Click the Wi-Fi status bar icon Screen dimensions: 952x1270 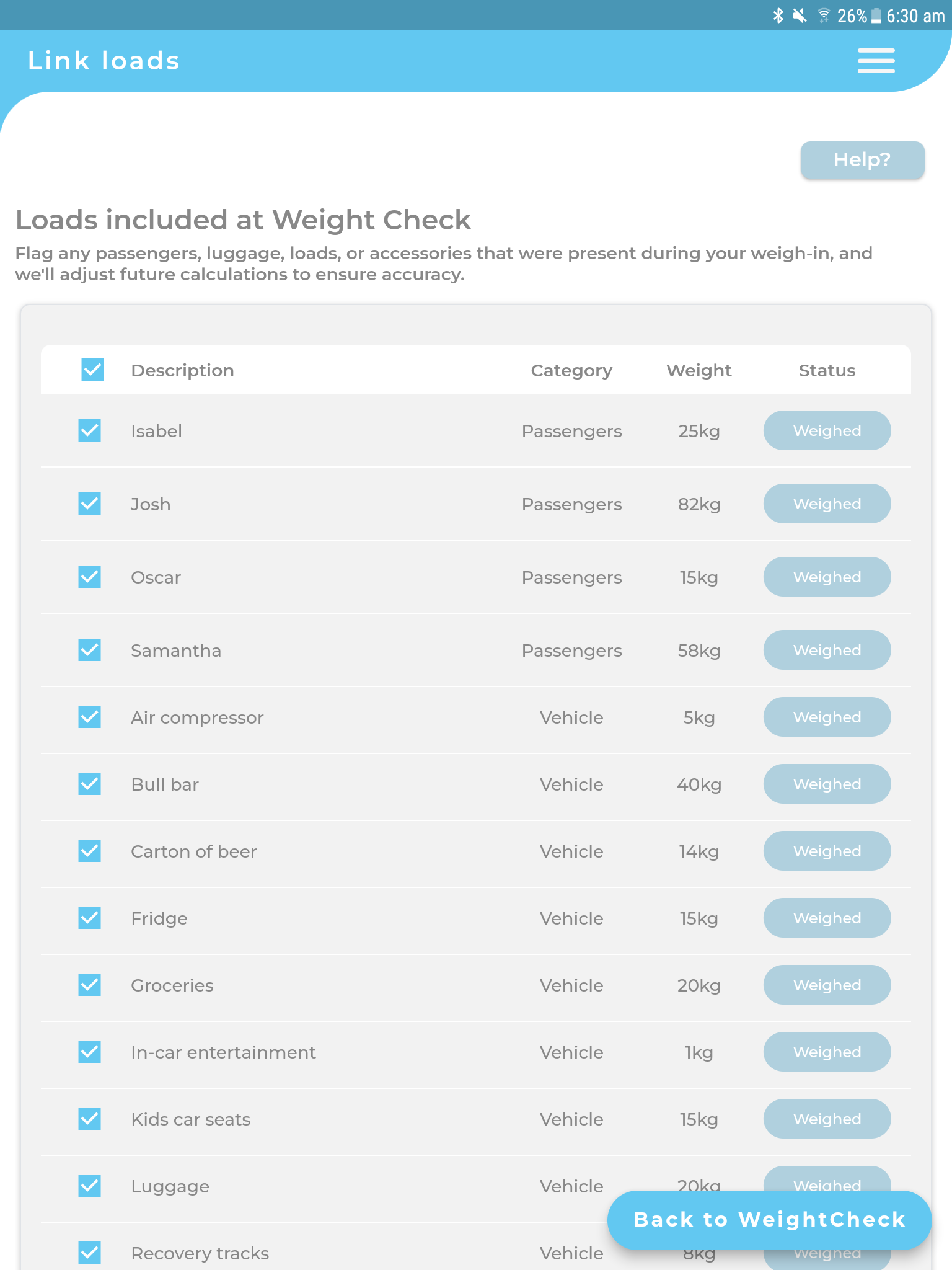tap(824, 16)
